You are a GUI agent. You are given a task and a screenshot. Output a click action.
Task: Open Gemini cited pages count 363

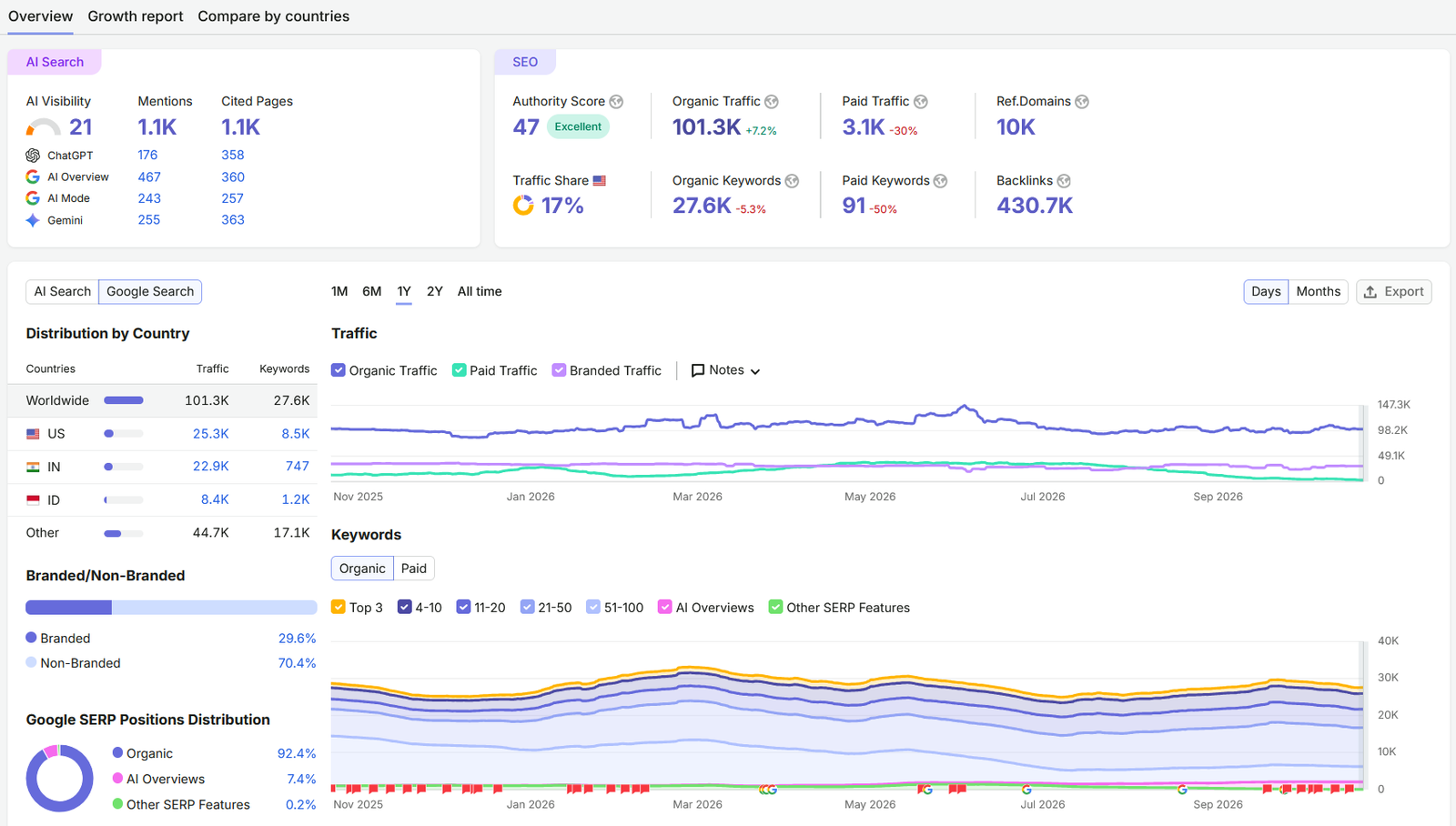[233, 220]
